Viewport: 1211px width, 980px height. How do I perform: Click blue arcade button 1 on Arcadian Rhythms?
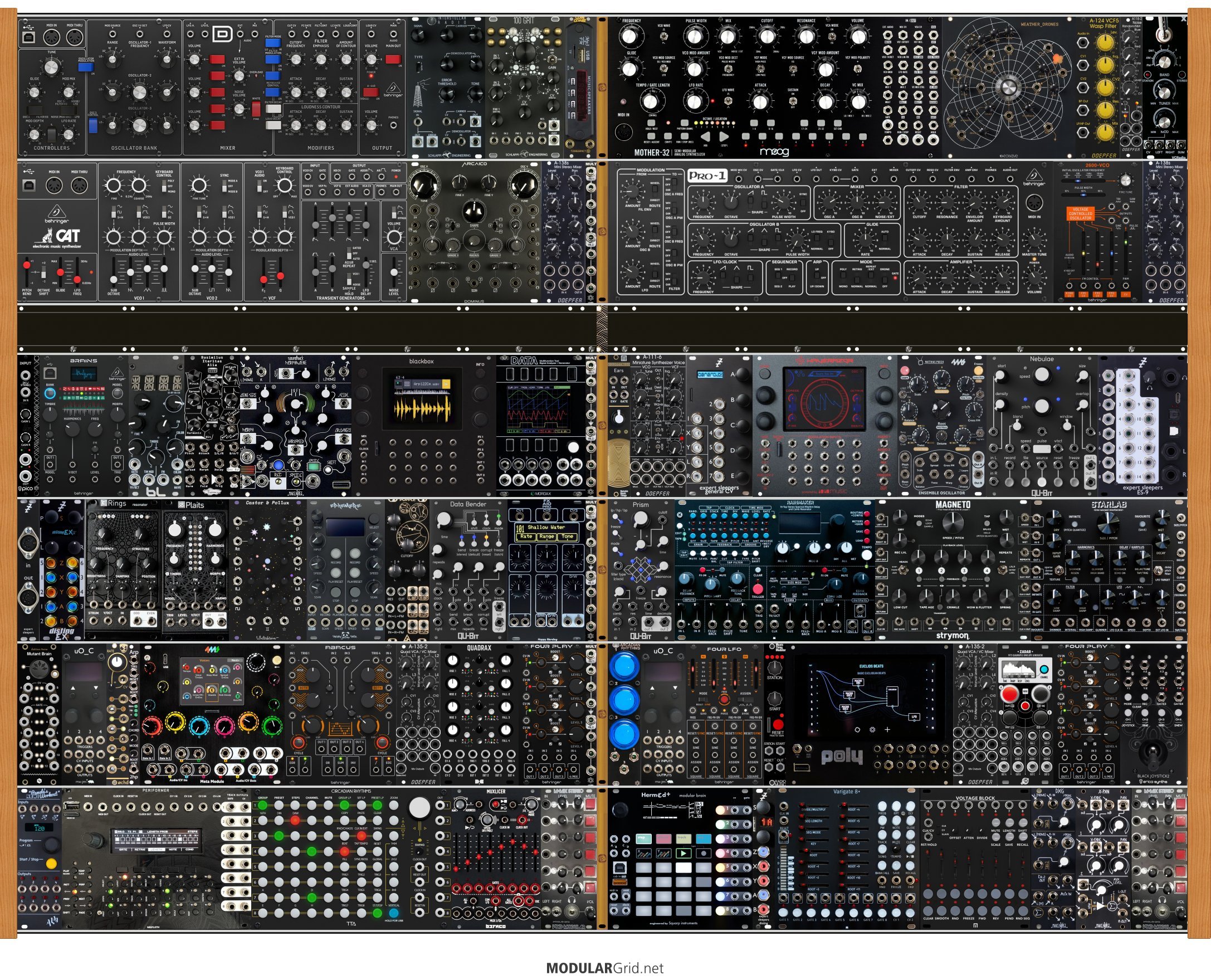(623, 666)
